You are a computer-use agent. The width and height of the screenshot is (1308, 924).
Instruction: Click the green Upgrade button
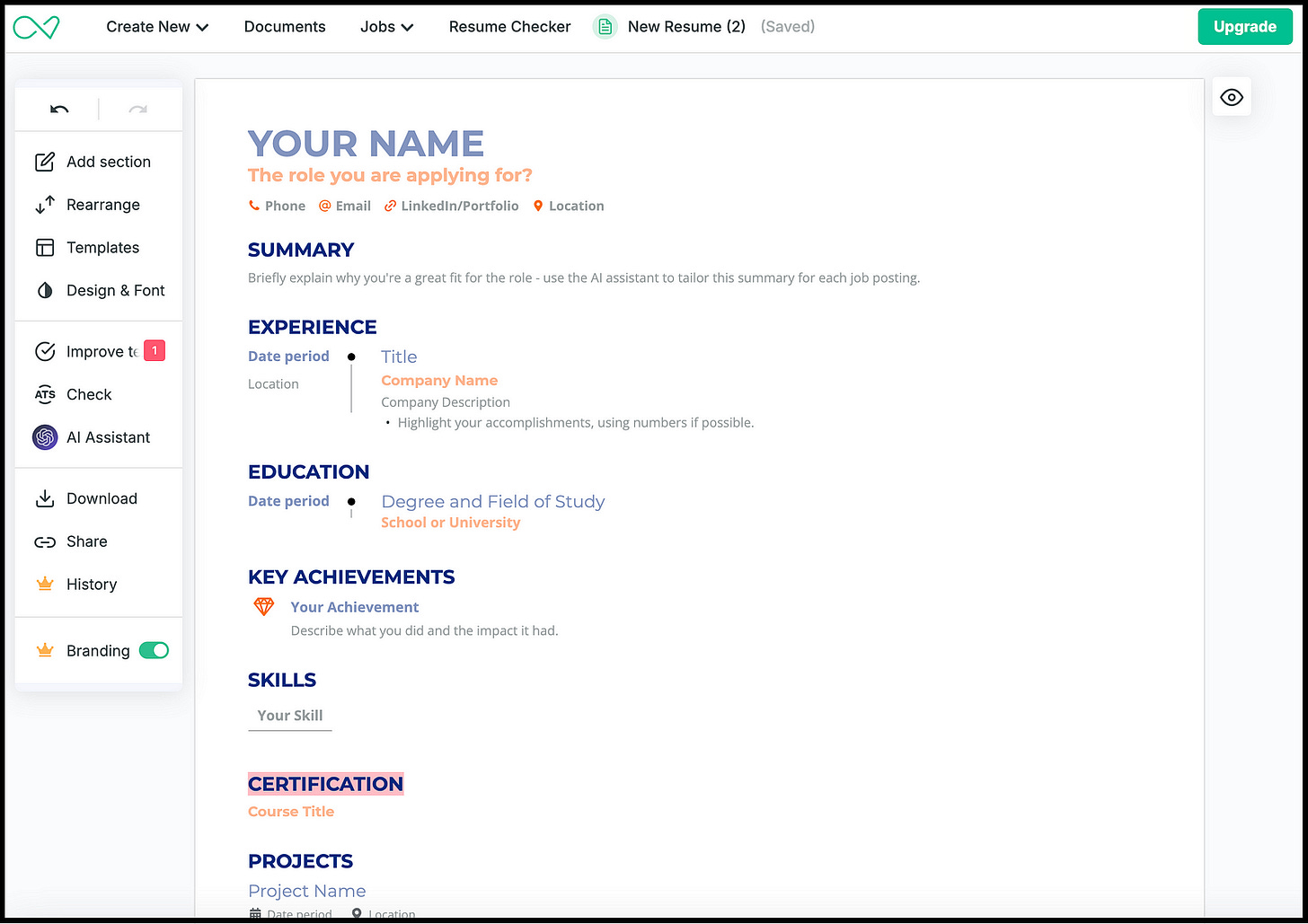1245,27
